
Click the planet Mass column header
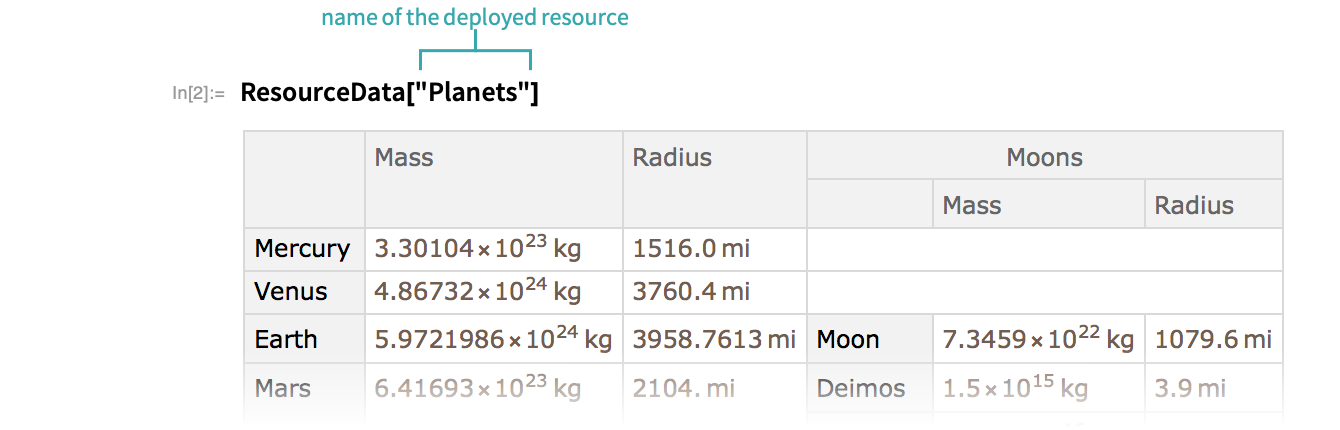click(x=404, y=157)
